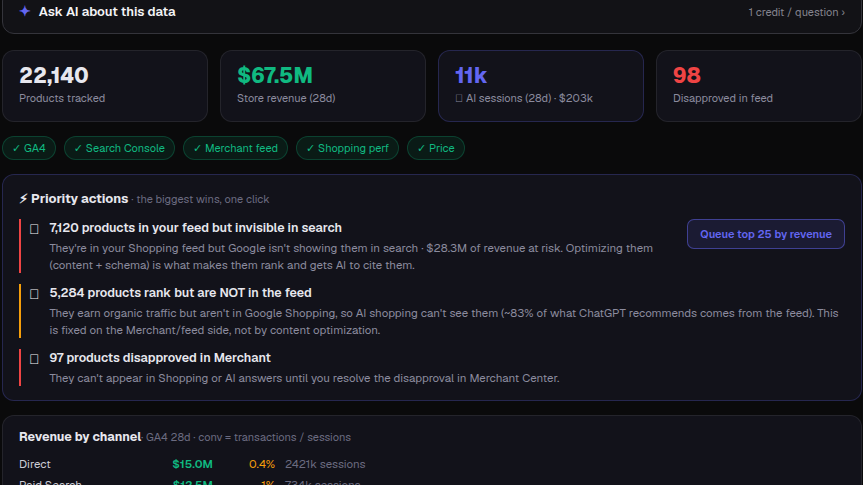Image resolution: width=863 pixels, height=485 pixels.
Task: Click the icon beside 97 products disapproved
Action: coord(34,358)
